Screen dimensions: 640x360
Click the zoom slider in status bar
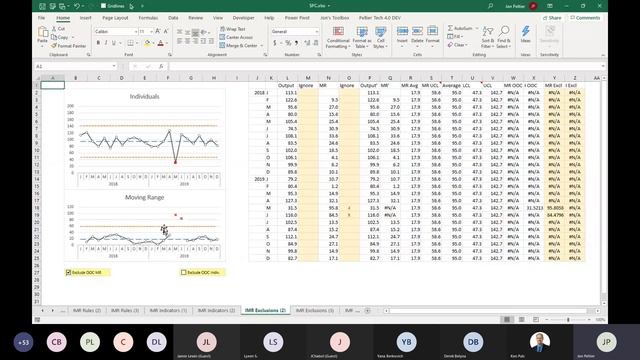coord(568,320)
